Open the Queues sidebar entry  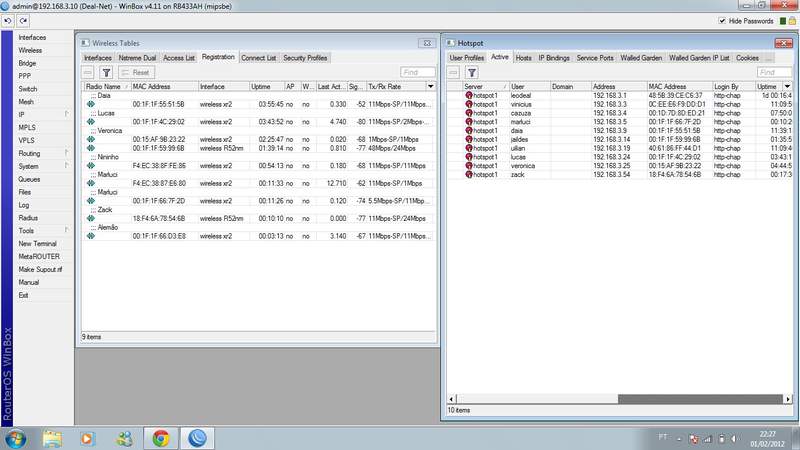click(x=29, y=180)
